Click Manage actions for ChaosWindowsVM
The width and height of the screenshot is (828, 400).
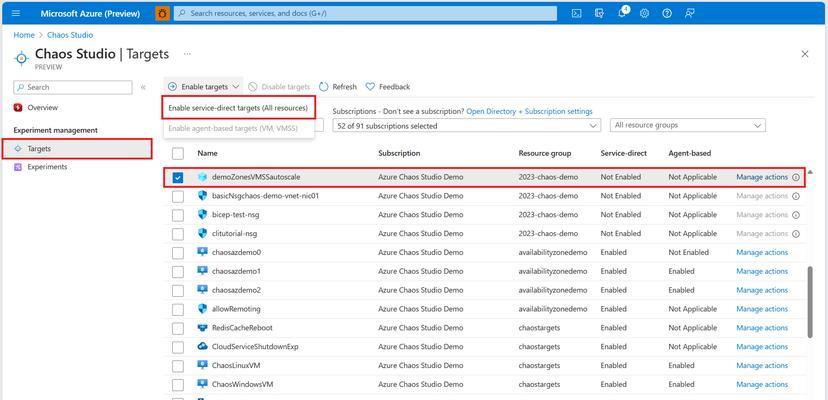(x=762, y=384)
